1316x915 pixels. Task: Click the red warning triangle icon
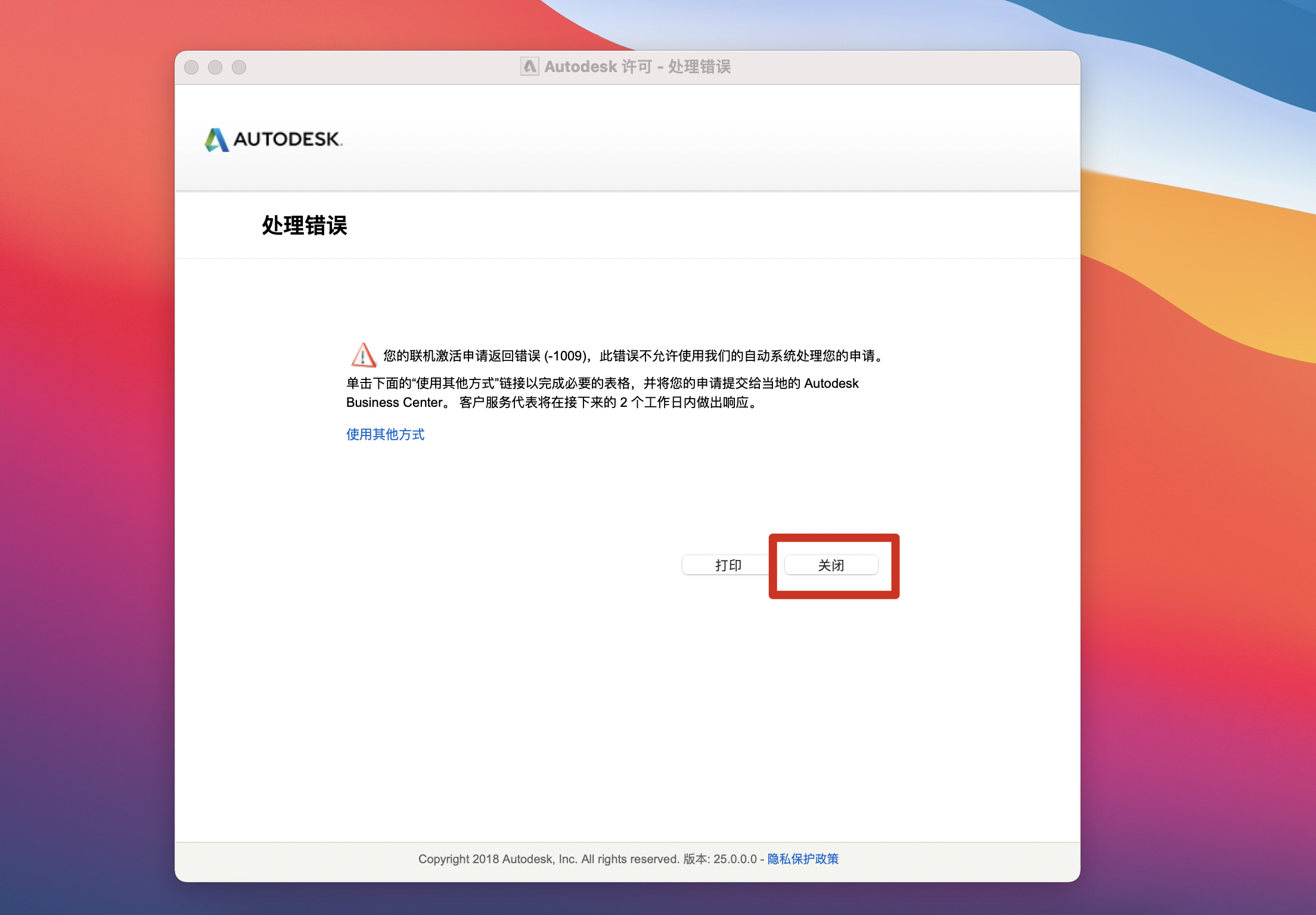point(363,355)
